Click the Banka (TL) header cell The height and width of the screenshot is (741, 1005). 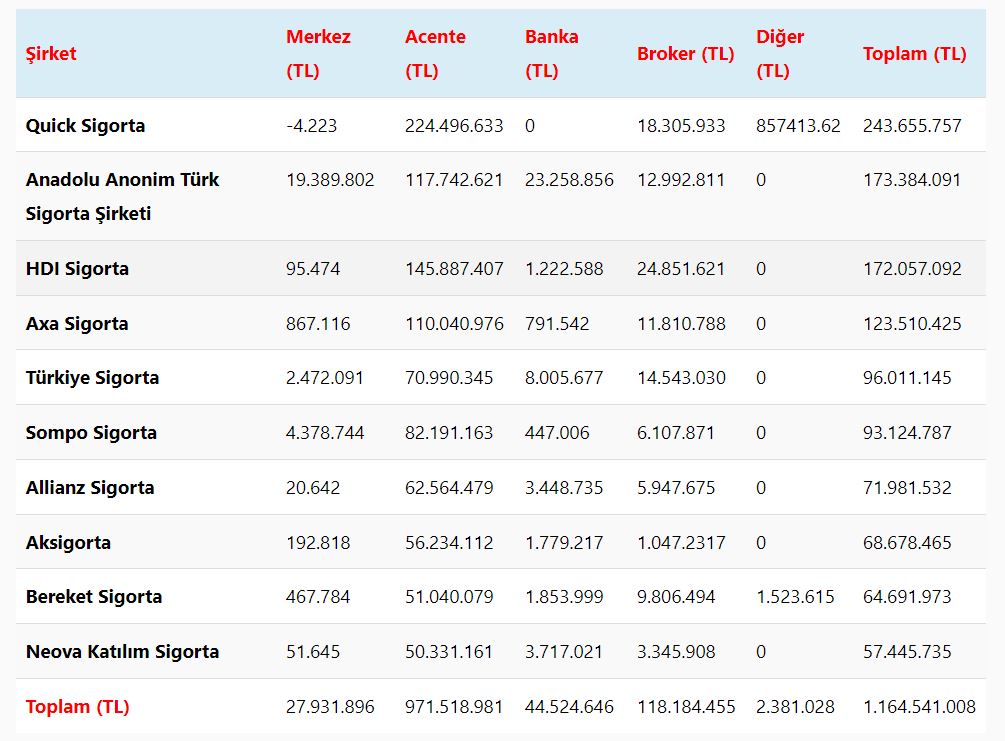(551, 54)
